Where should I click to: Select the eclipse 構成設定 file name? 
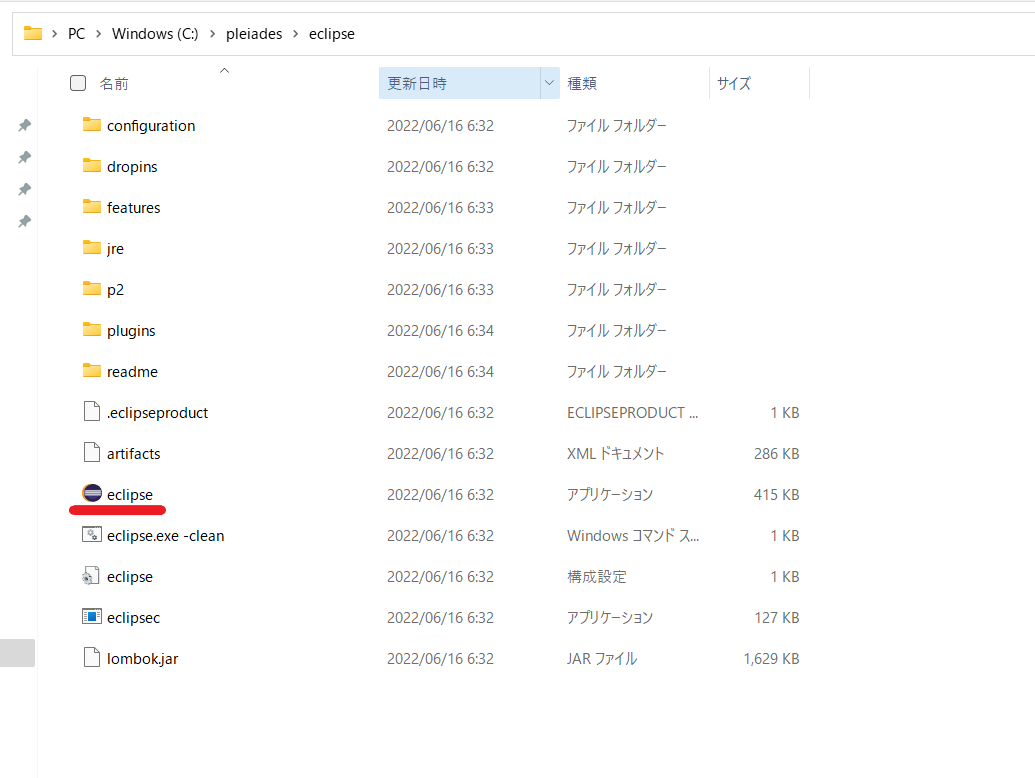pyautogui.click(x=130, y=576)
